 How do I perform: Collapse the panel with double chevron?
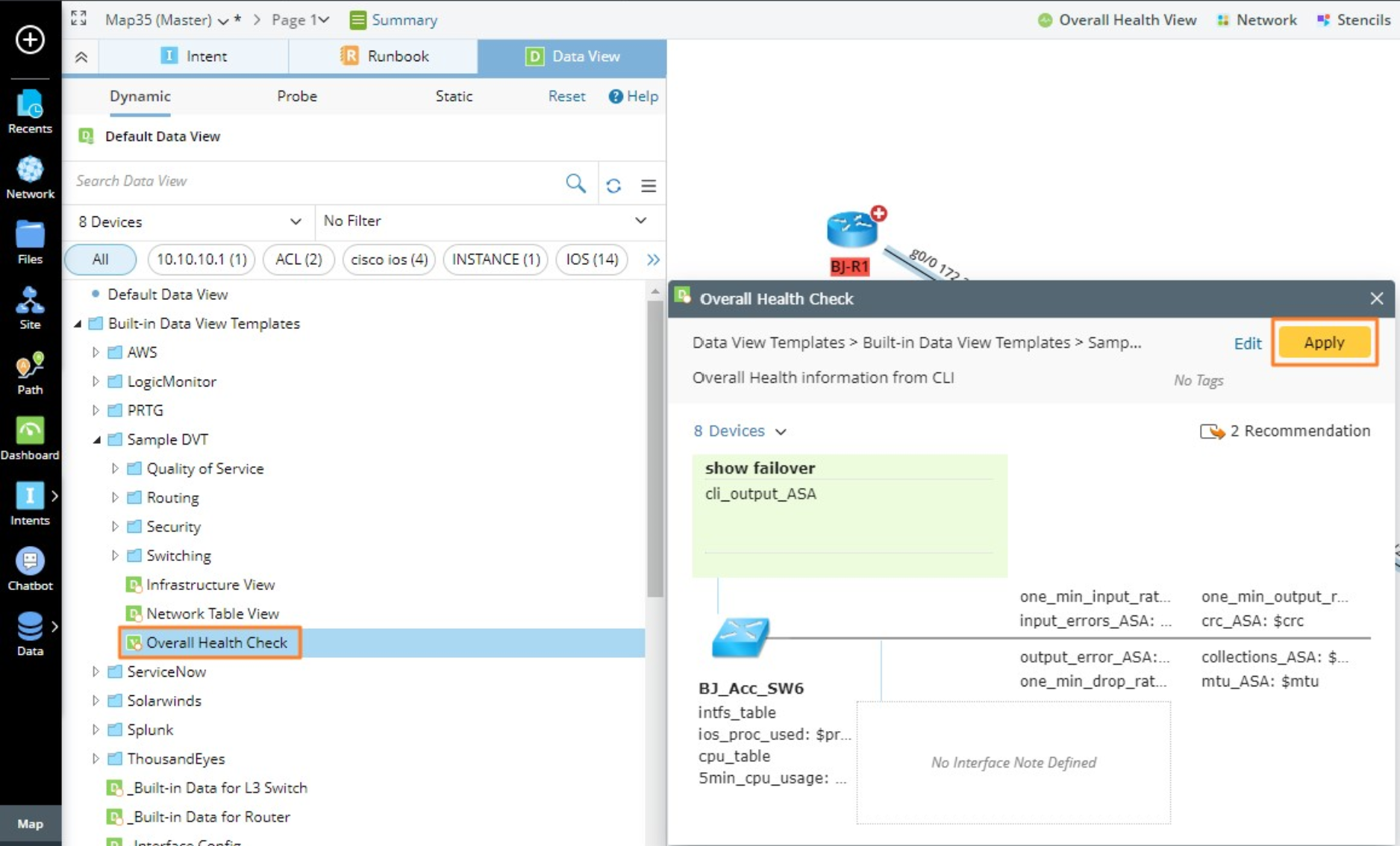click(81, 57)
